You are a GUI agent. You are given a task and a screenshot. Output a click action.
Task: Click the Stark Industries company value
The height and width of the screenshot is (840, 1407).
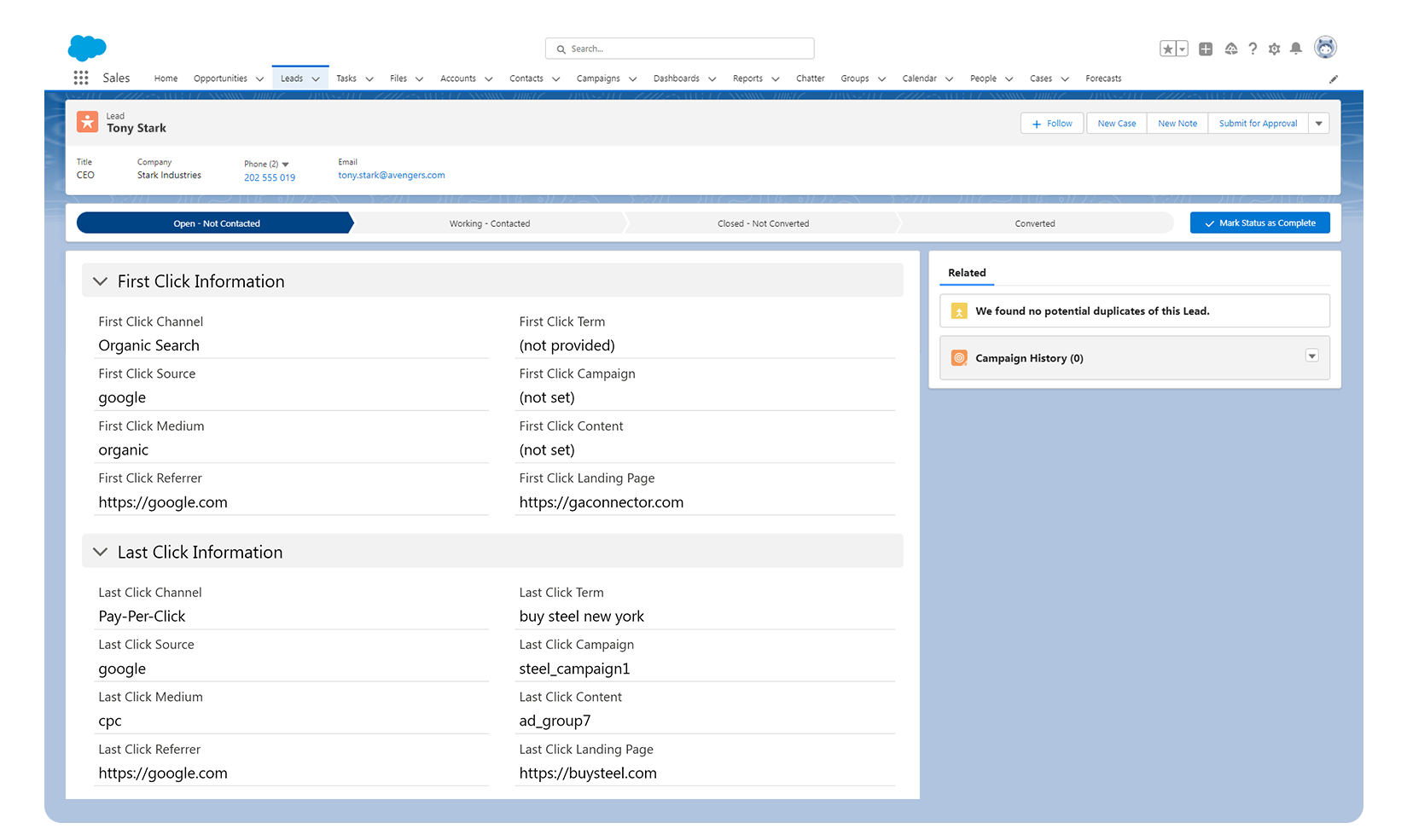pyautogui.click(x=169, y=175)
